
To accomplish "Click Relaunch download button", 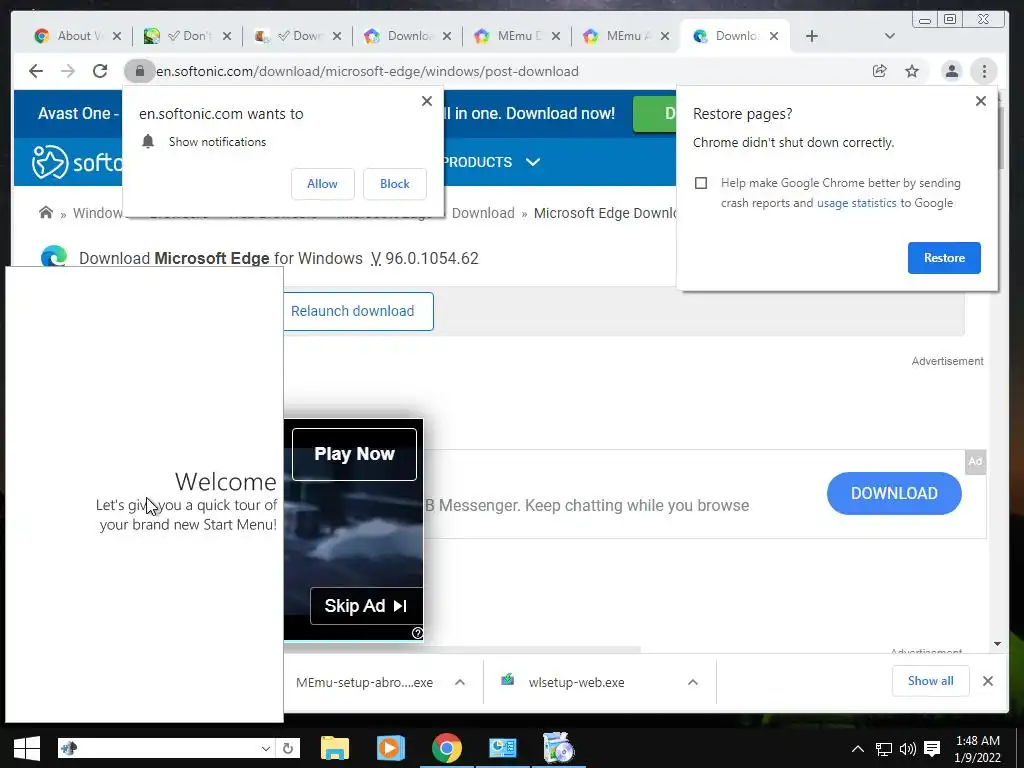I will (359, 311).
